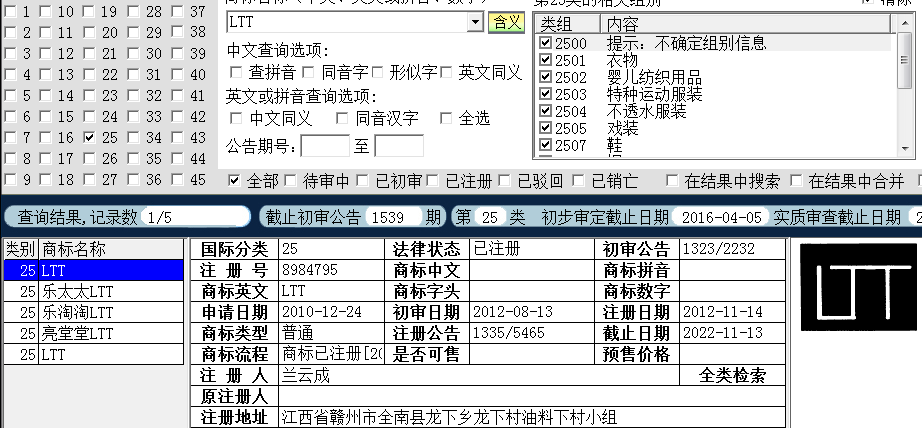Click the 含义 button
Image resolution: width=922 pixels, height=428 pixels.
tap(506, 22)
